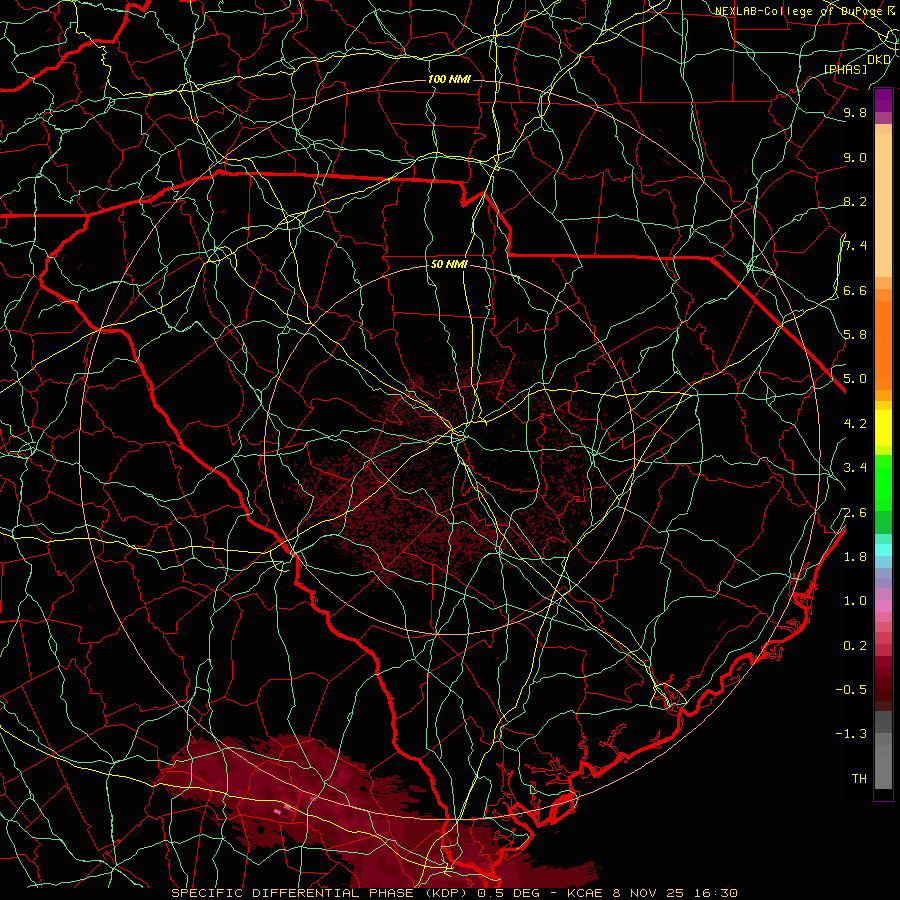
Task: Select the 0.2 value on the color scale
Action: (855, 646)
